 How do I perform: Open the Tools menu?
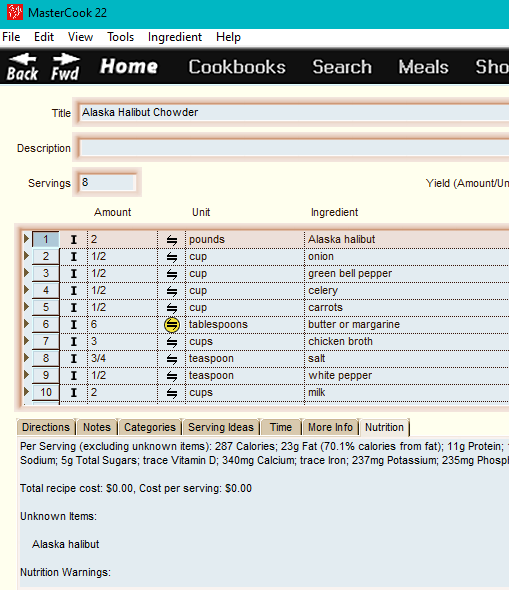120,37
